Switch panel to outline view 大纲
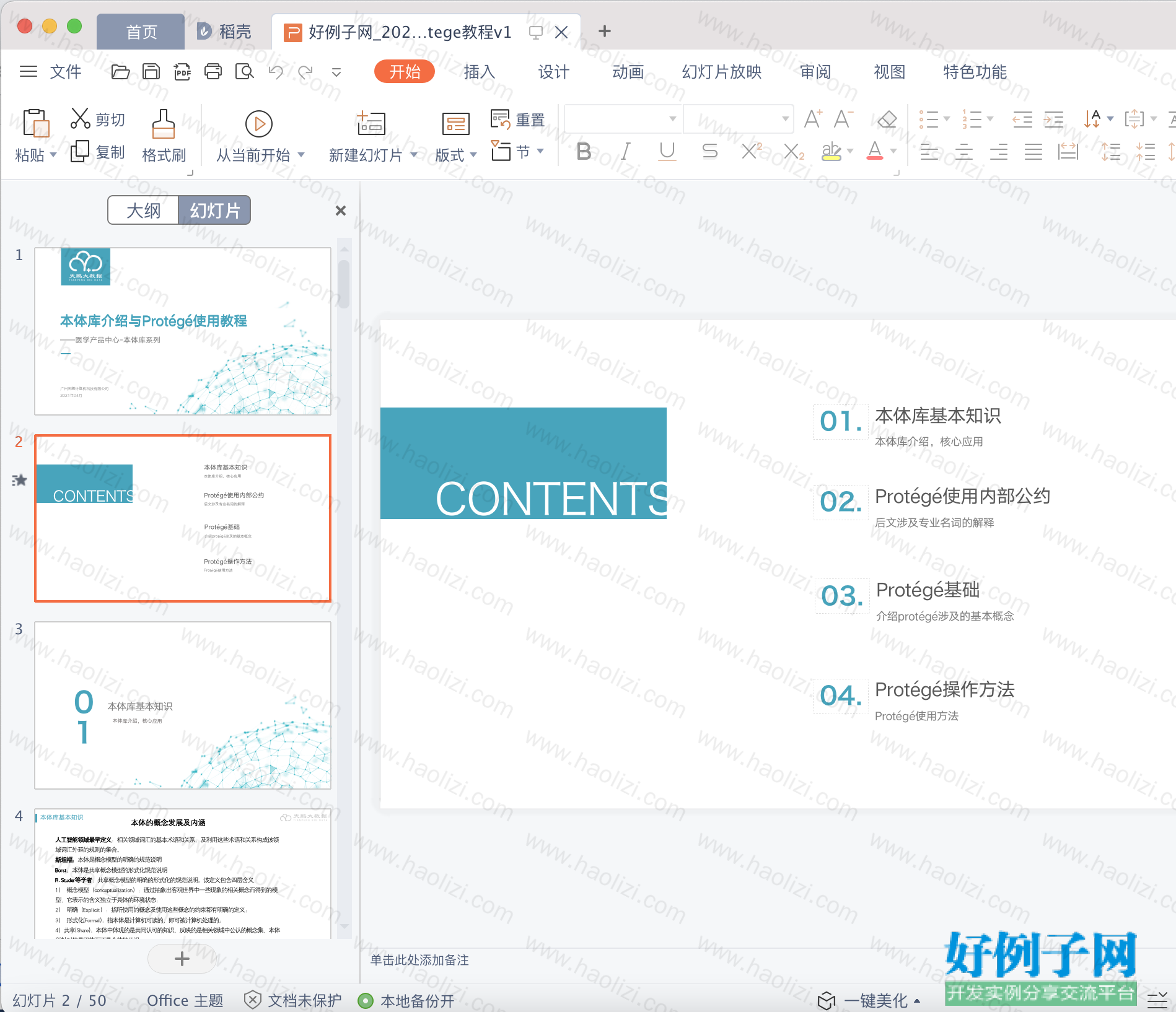The image size is (1176, 1012). click(x=143, y=211)
